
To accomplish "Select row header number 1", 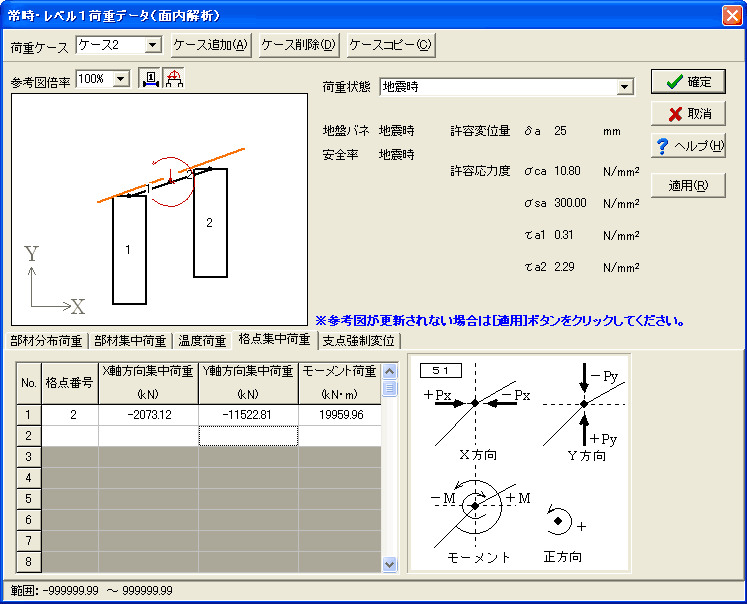I will click(x=29, y=415).
